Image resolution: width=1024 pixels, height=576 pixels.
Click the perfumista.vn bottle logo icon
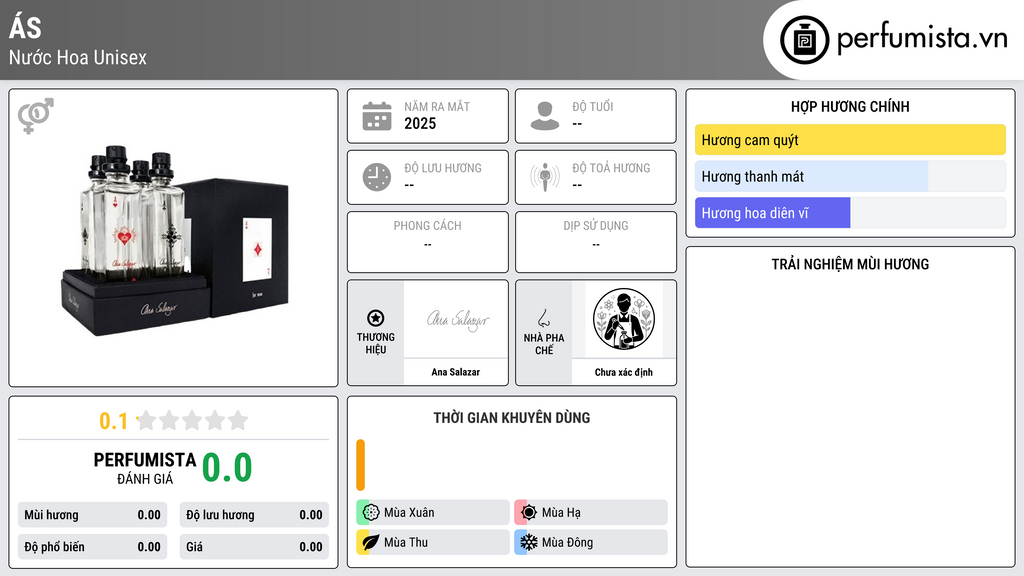pyautogui.click(x=804, y=40)
